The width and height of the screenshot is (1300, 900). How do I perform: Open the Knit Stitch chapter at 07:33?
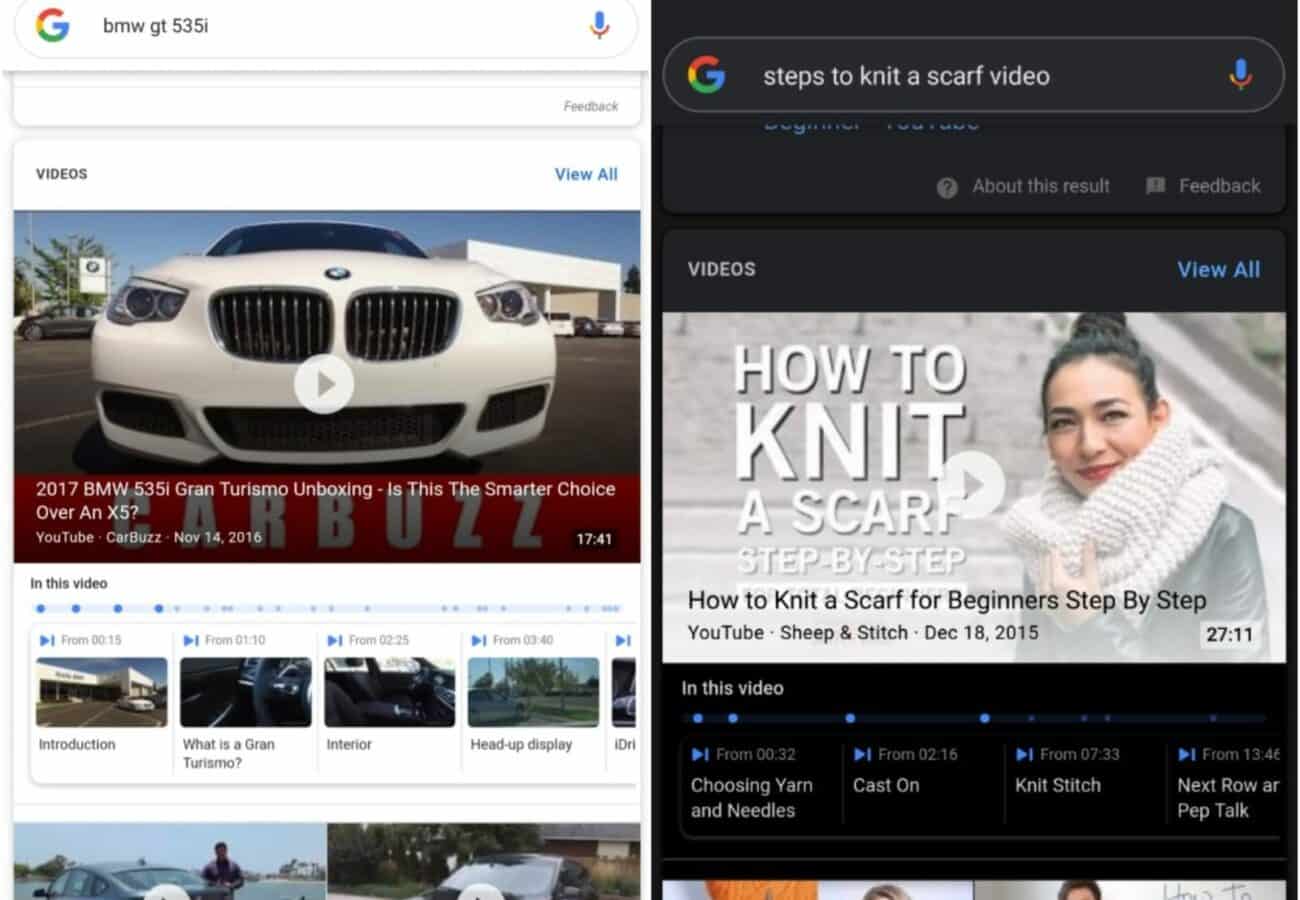pos(1057,785)
